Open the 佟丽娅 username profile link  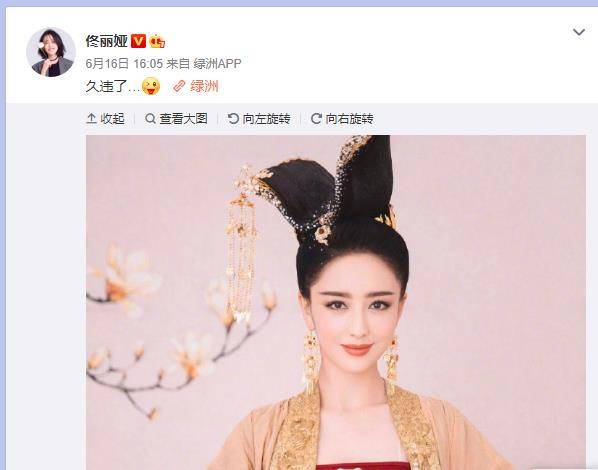[106, 41]
